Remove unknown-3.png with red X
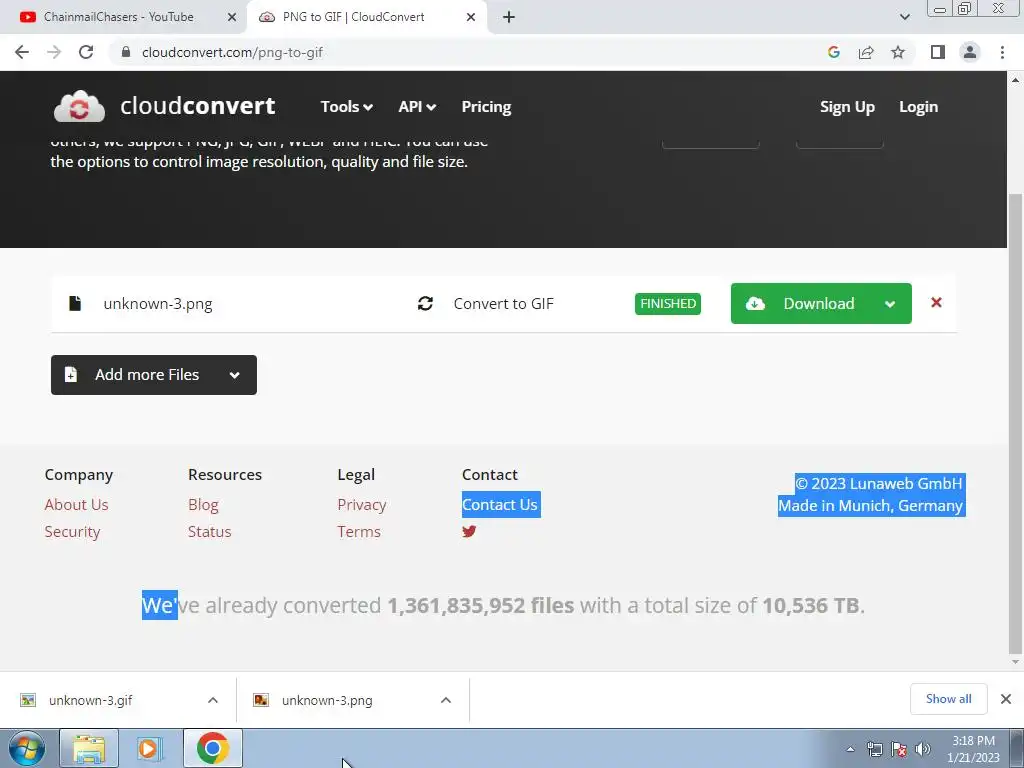1024x768 pixels. point(936,302)
